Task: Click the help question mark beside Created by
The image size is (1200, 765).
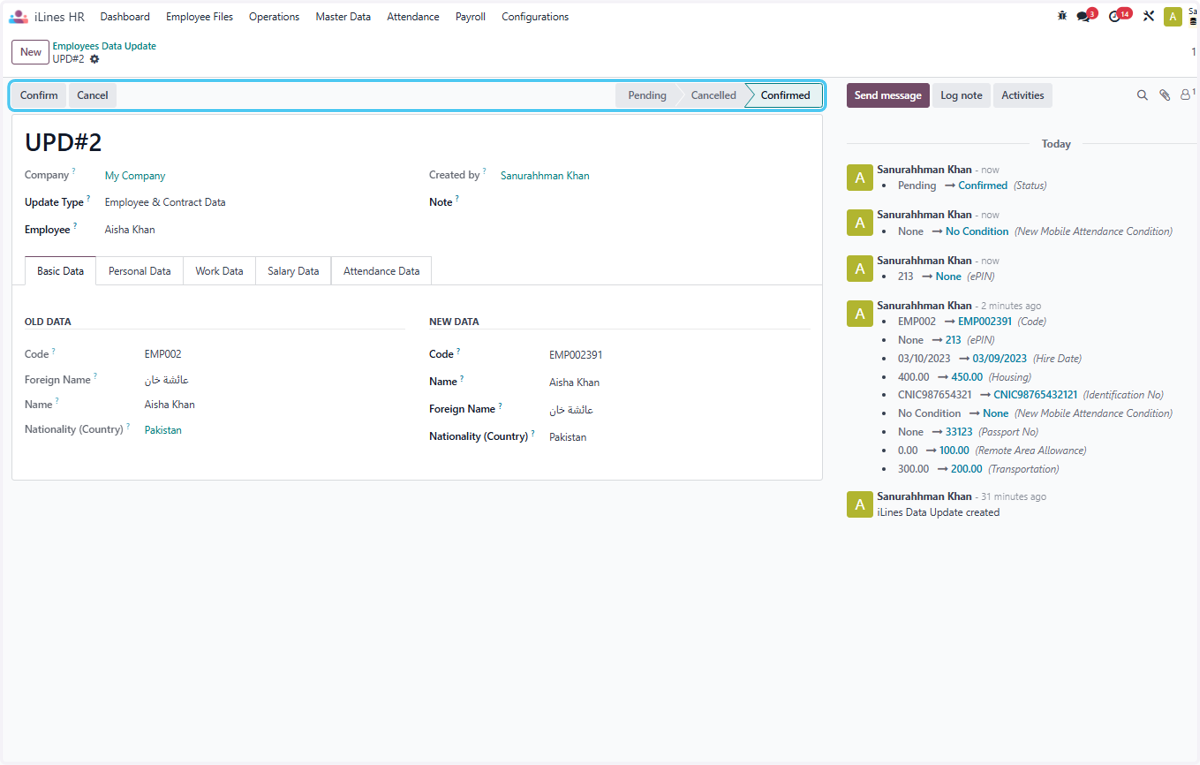Action: (x=485, y=172)
